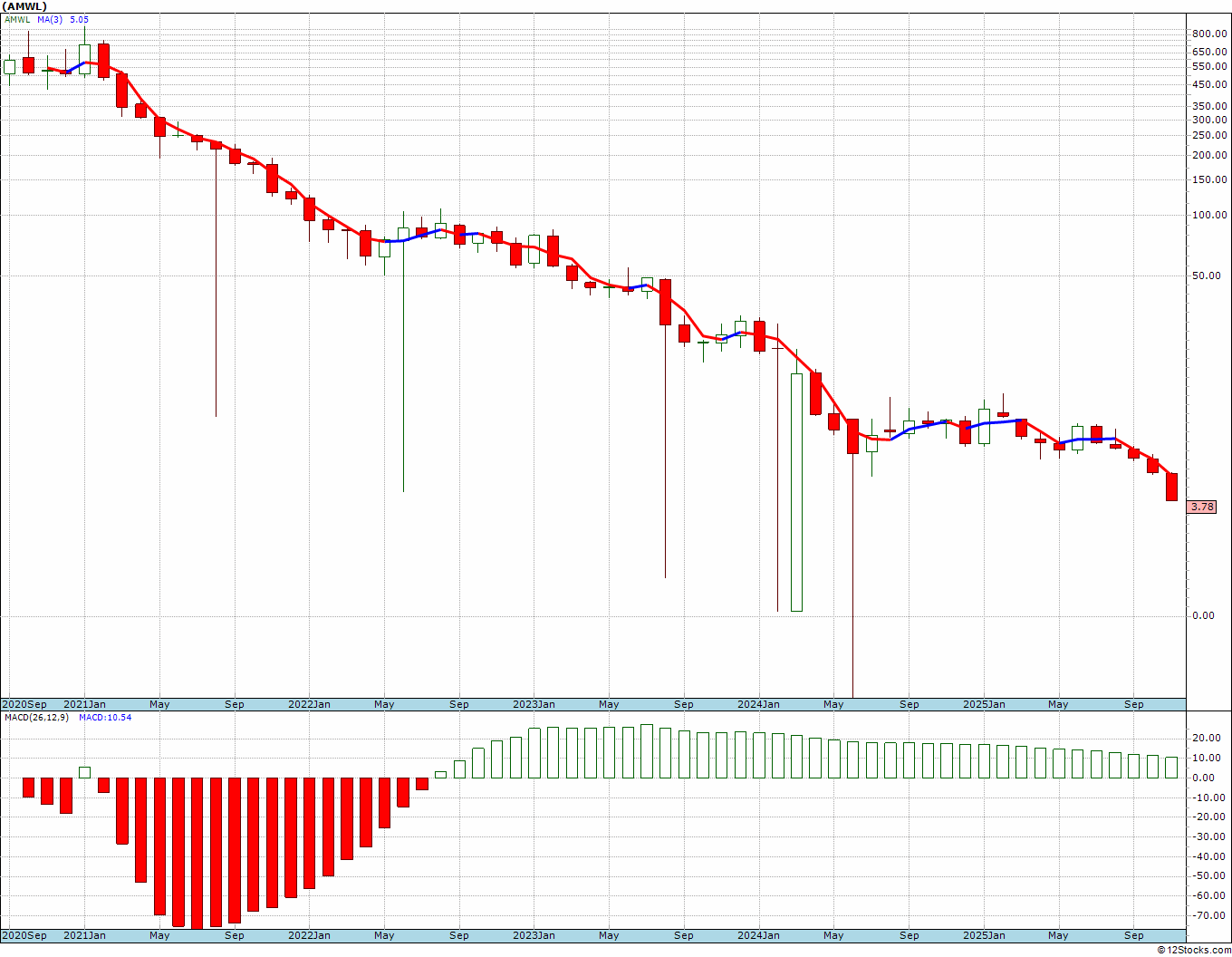Select the MACD:10.54 value label
This screenshot has height=957, width=1232.
pyautogui.click(x=105, y=717)
